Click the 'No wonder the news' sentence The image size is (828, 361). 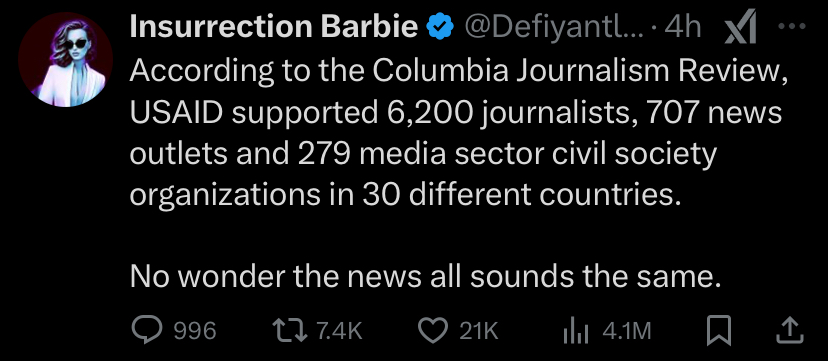pos(425,277)
